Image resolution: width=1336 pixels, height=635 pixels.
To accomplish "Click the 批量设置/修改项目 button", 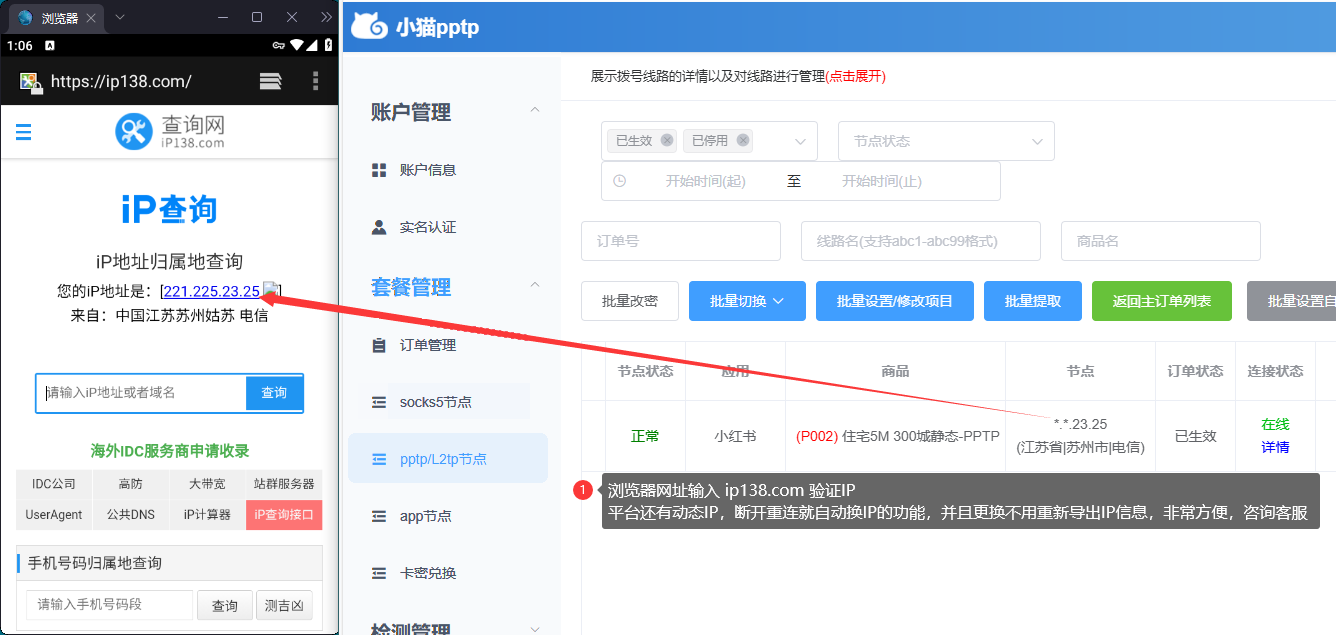I will [x=895, y=301].
